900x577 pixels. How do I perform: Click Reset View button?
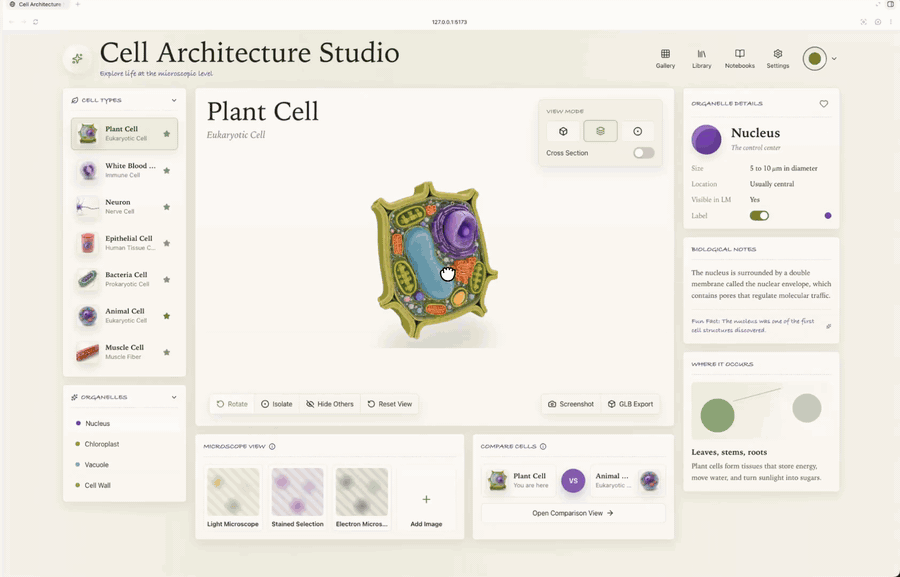pyautogui.click(x=390, y=404)
